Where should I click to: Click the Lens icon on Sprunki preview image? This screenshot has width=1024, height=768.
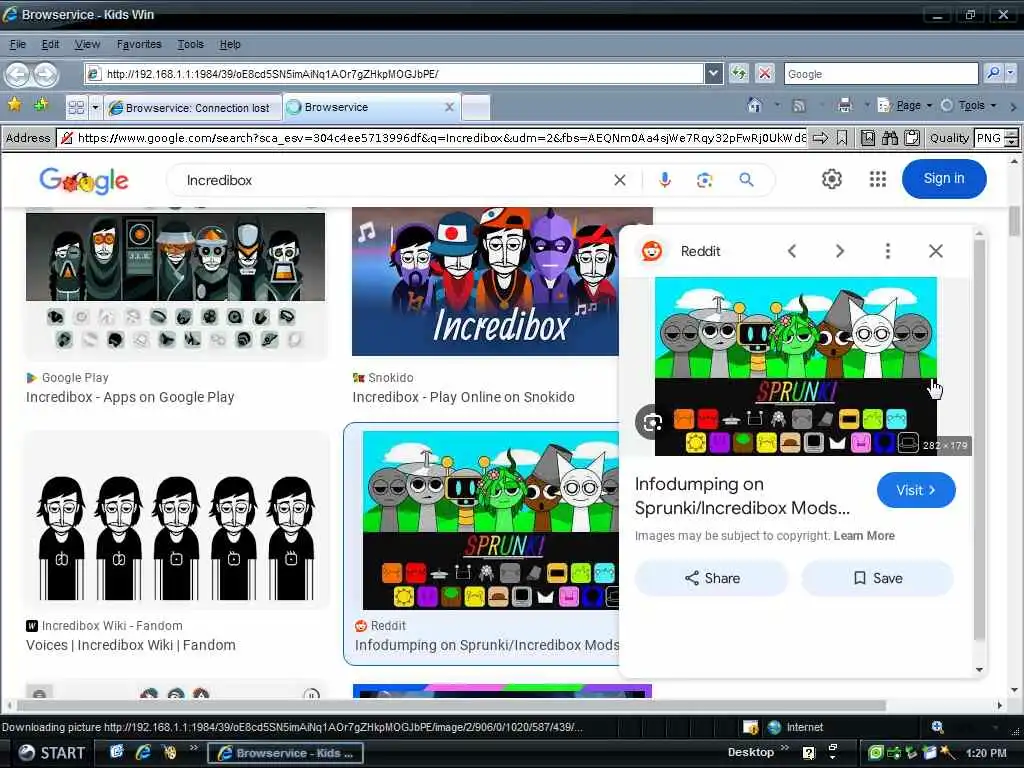[x=651, y=423]
